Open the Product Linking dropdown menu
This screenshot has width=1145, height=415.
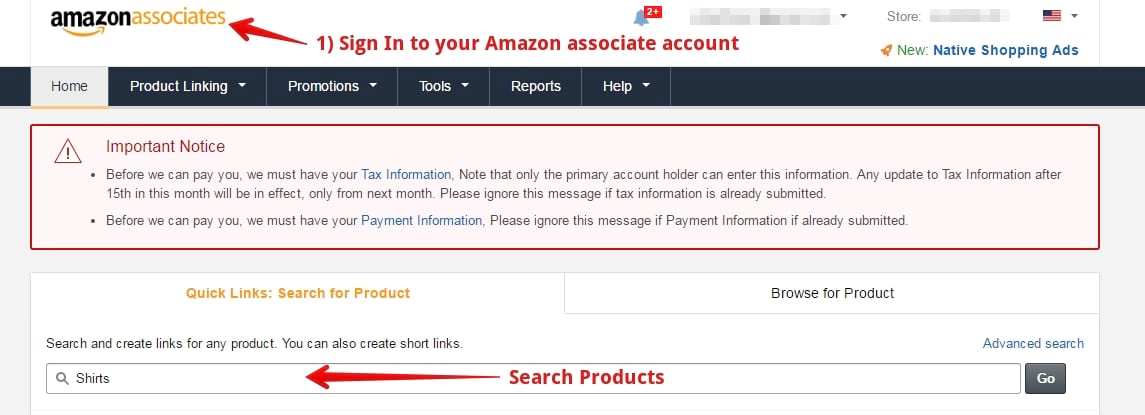[x=188, y=86]
